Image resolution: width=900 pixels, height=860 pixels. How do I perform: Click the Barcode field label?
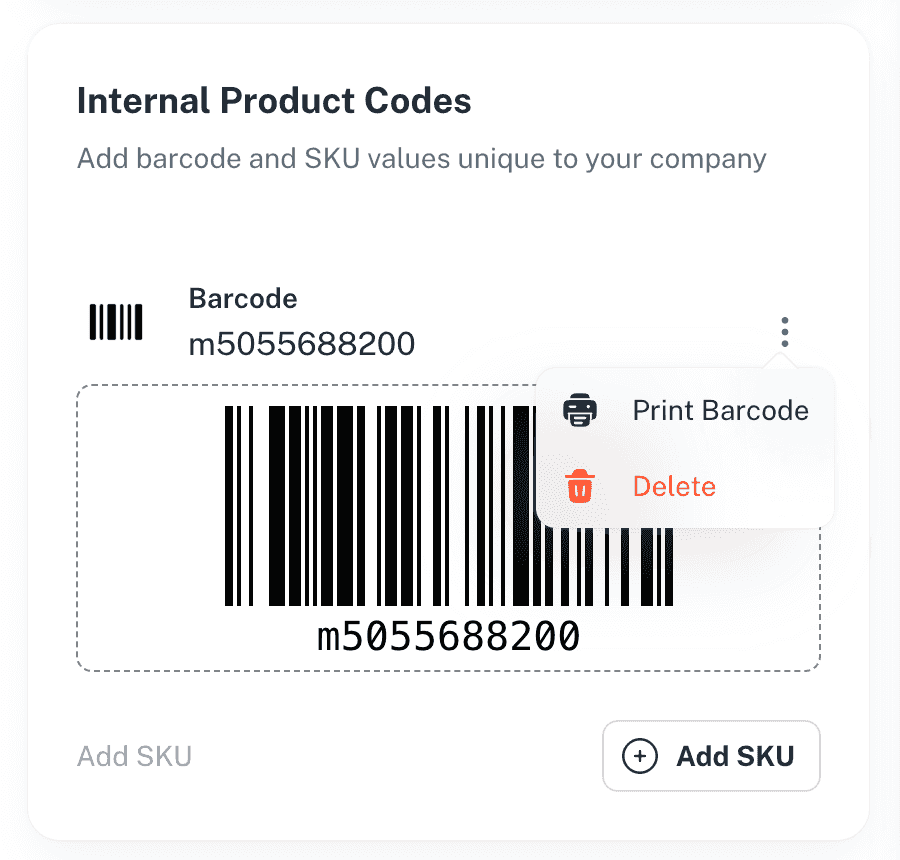point(242,298)
